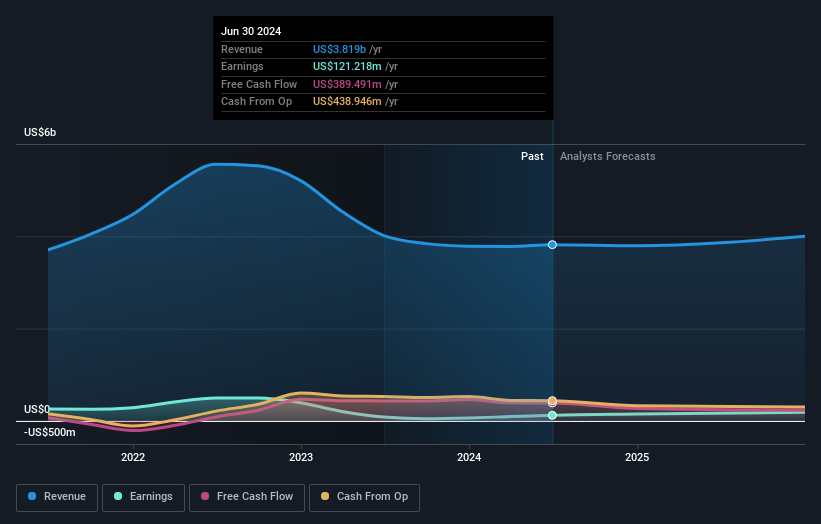
Task: Click the US$438.946m cash from op value
Action: click(x=347, y=102)
